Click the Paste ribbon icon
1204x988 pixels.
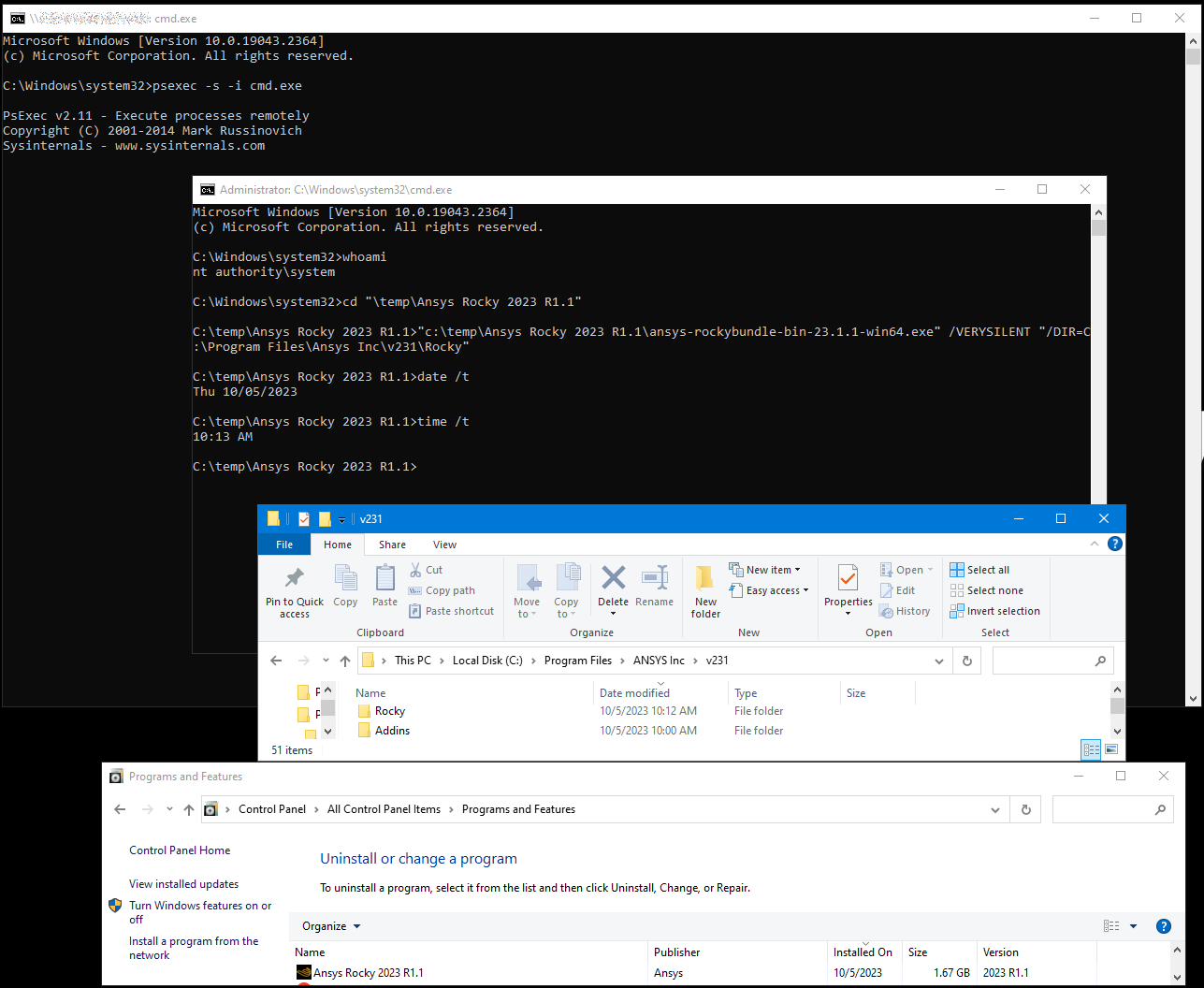point(384,577)
